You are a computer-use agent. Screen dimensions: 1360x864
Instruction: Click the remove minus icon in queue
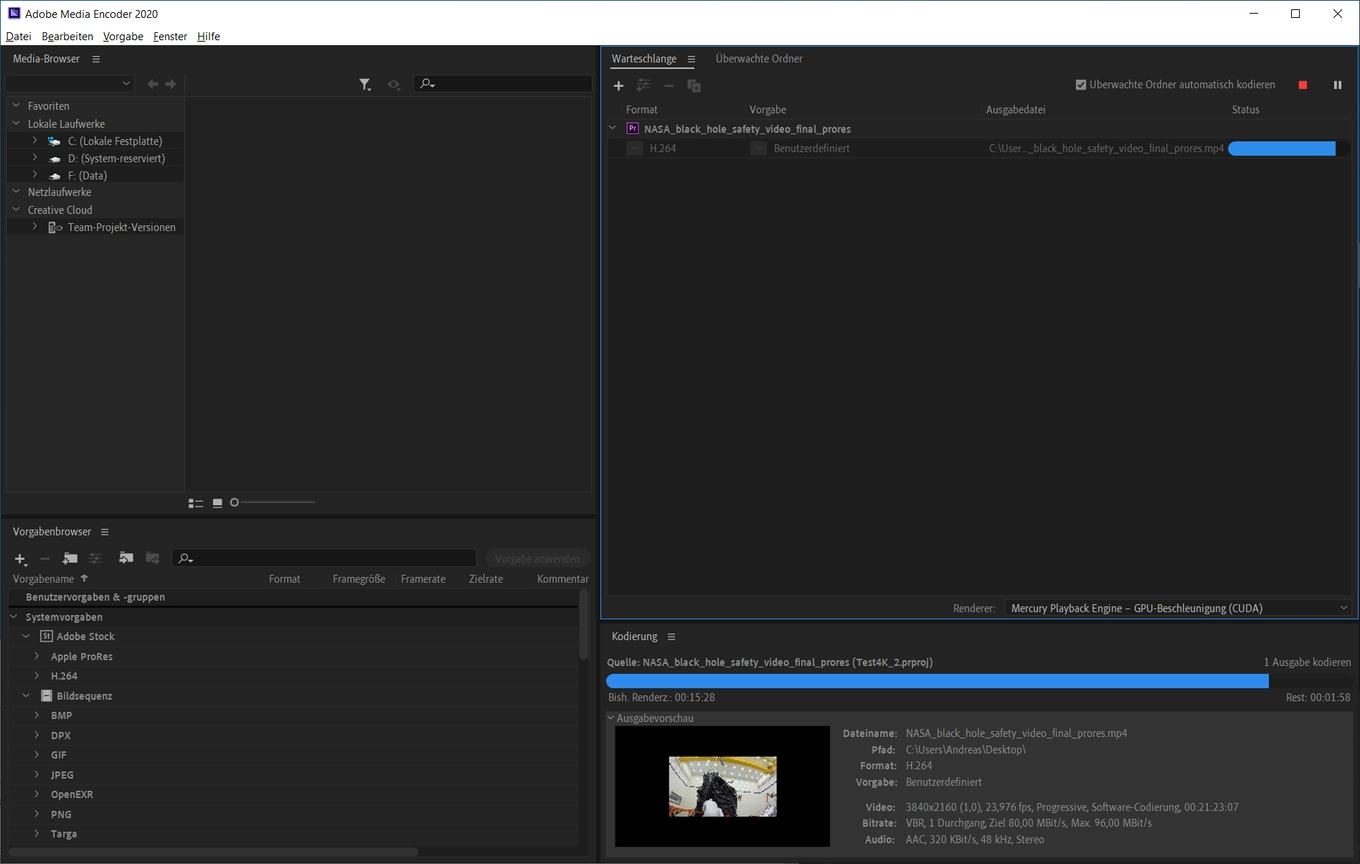pyautogui.click(x=669, y=86)
